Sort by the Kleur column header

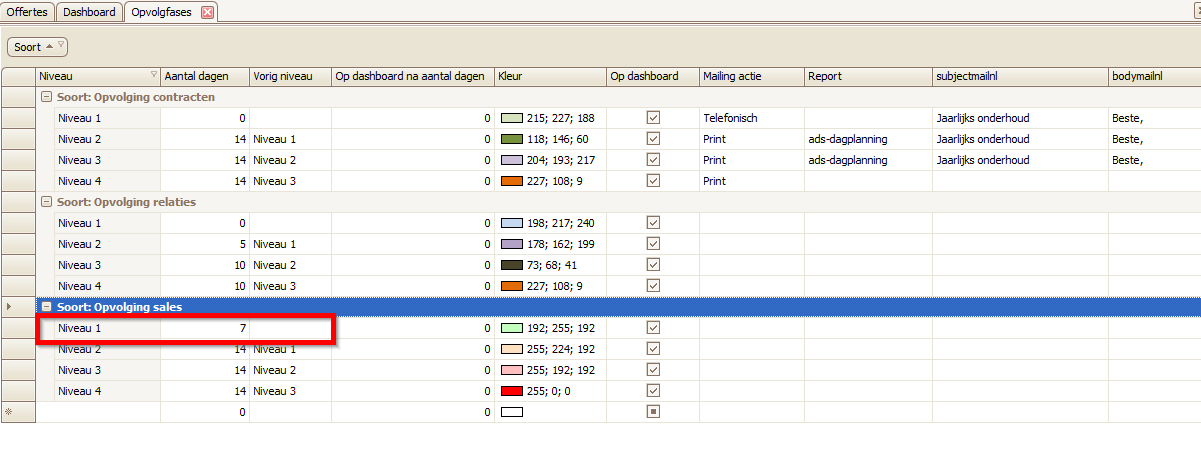pos(549,76)
